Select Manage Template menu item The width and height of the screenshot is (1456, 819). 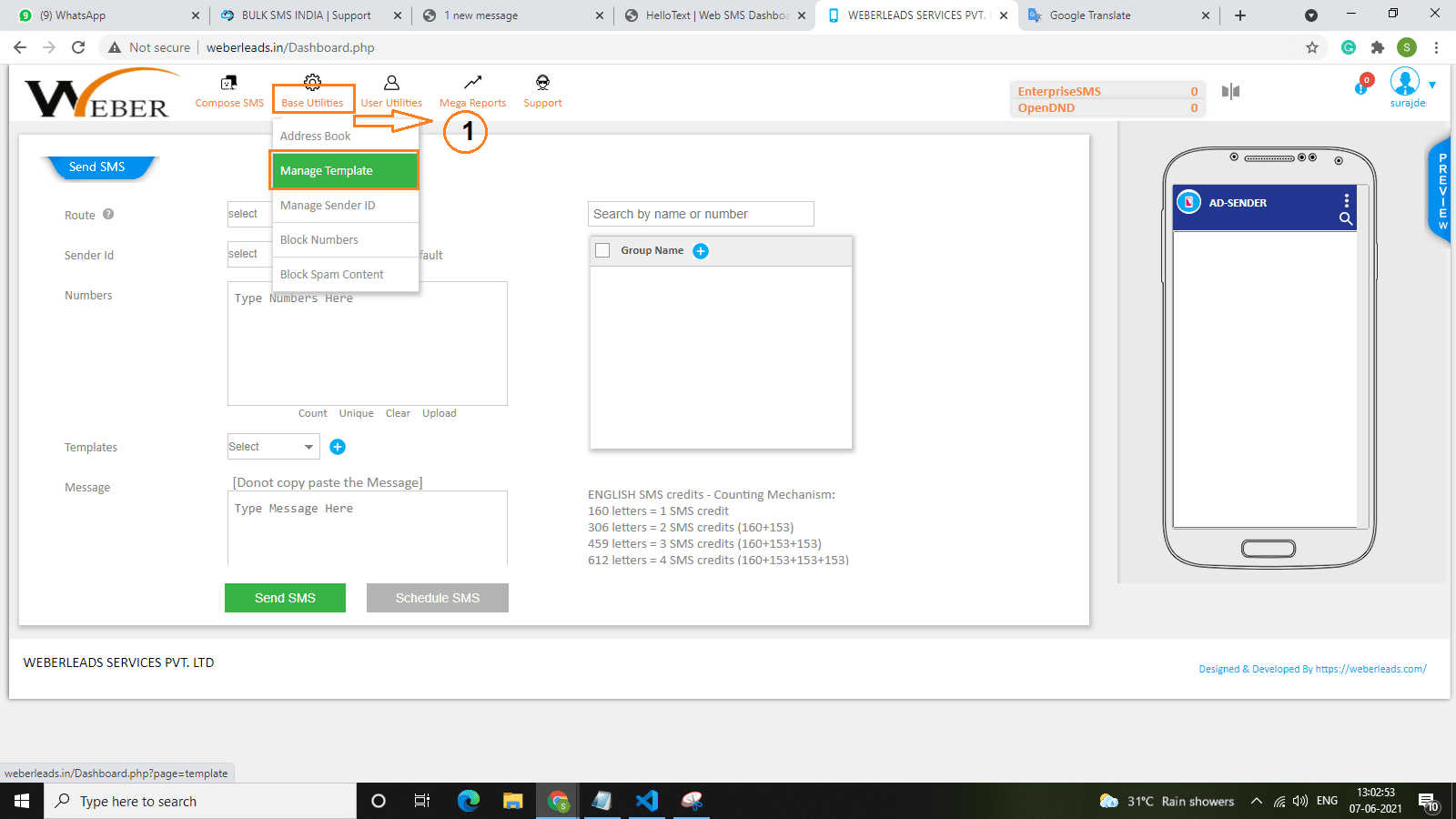[344, 170]
